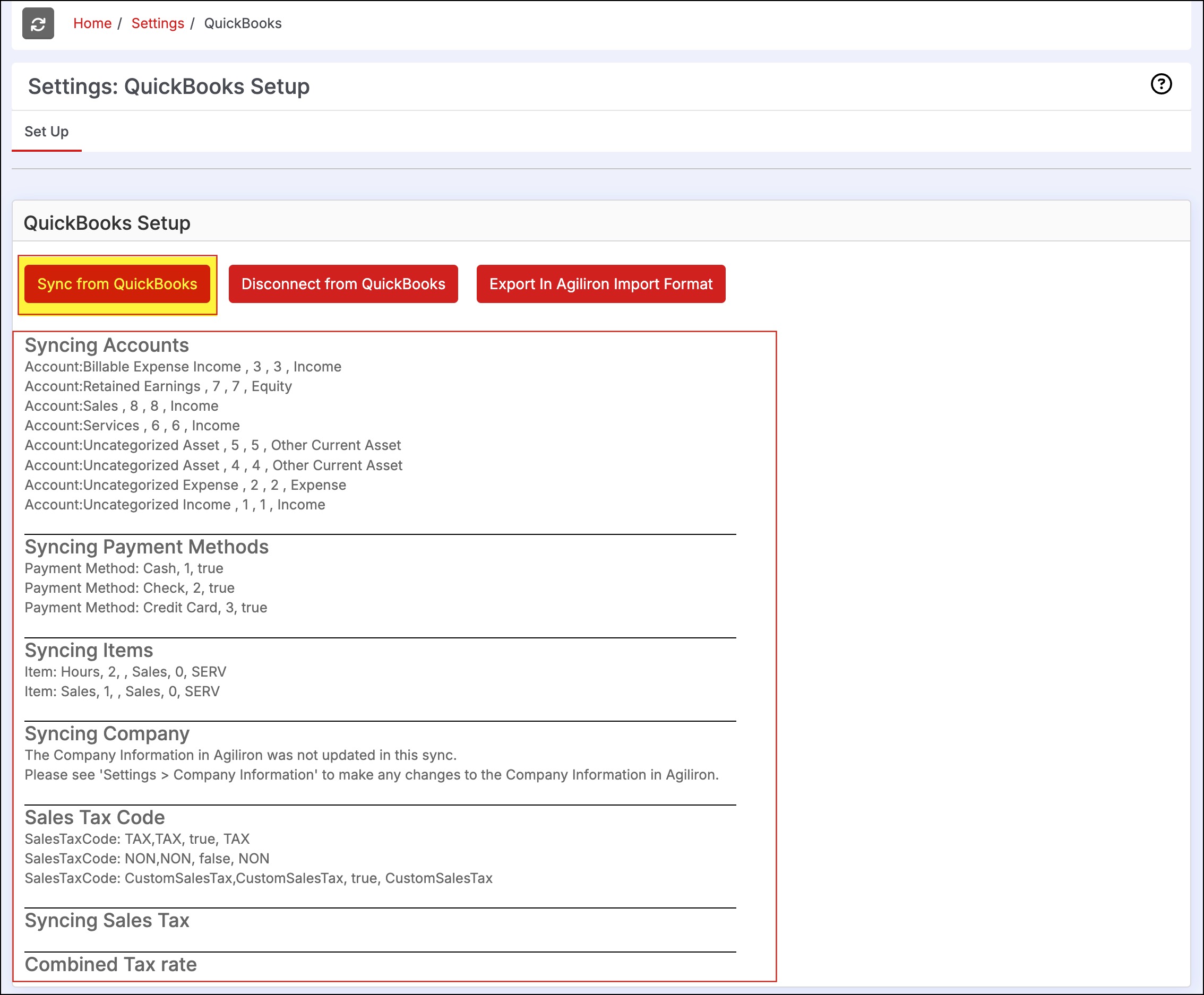
Task: Click the Syncing Sales Tax heading
Action: tap(107, 920)
